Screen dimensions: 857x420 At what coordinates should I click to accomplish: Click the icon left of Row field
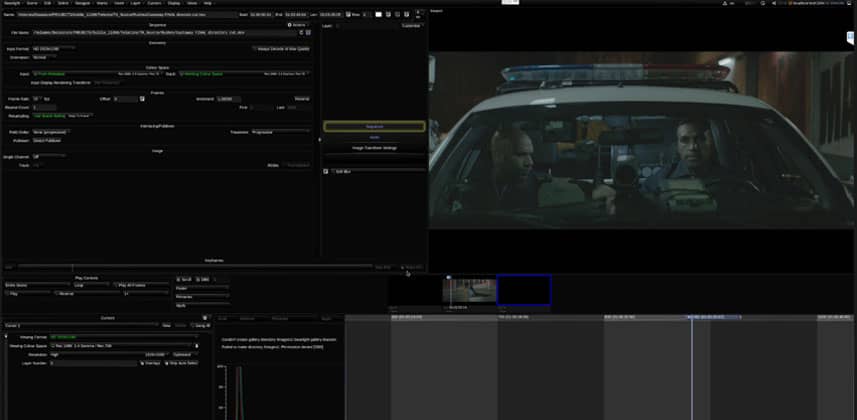[x=348, y=15]
